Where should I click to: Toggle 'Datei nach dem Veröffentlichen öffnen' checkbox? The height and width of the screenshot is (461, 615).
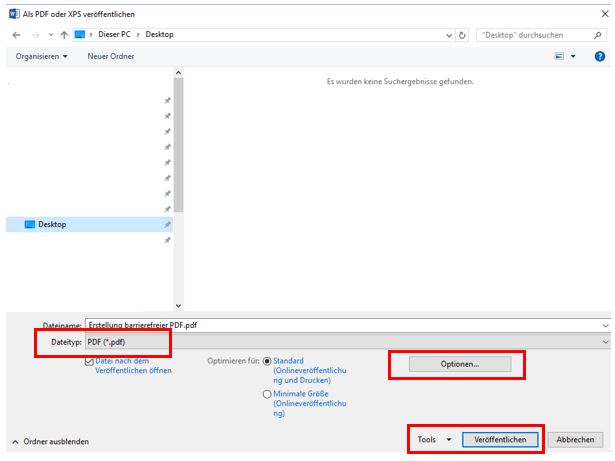(89, 361)
